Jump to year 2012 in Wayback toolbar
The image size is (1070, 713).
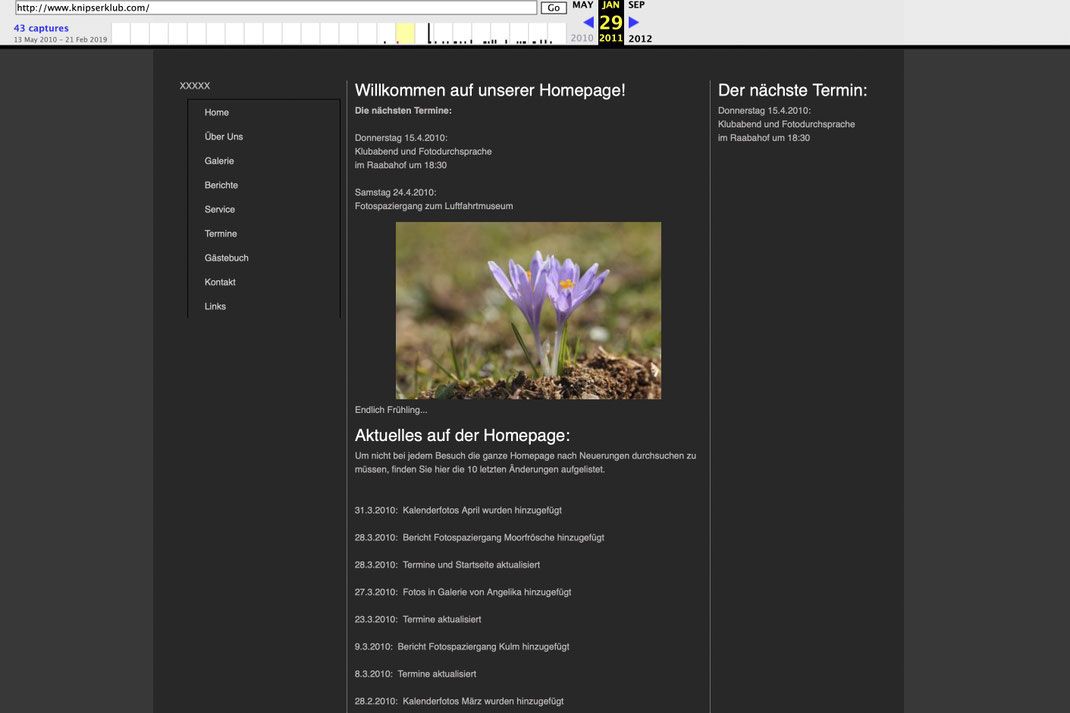tap(640, 39)
